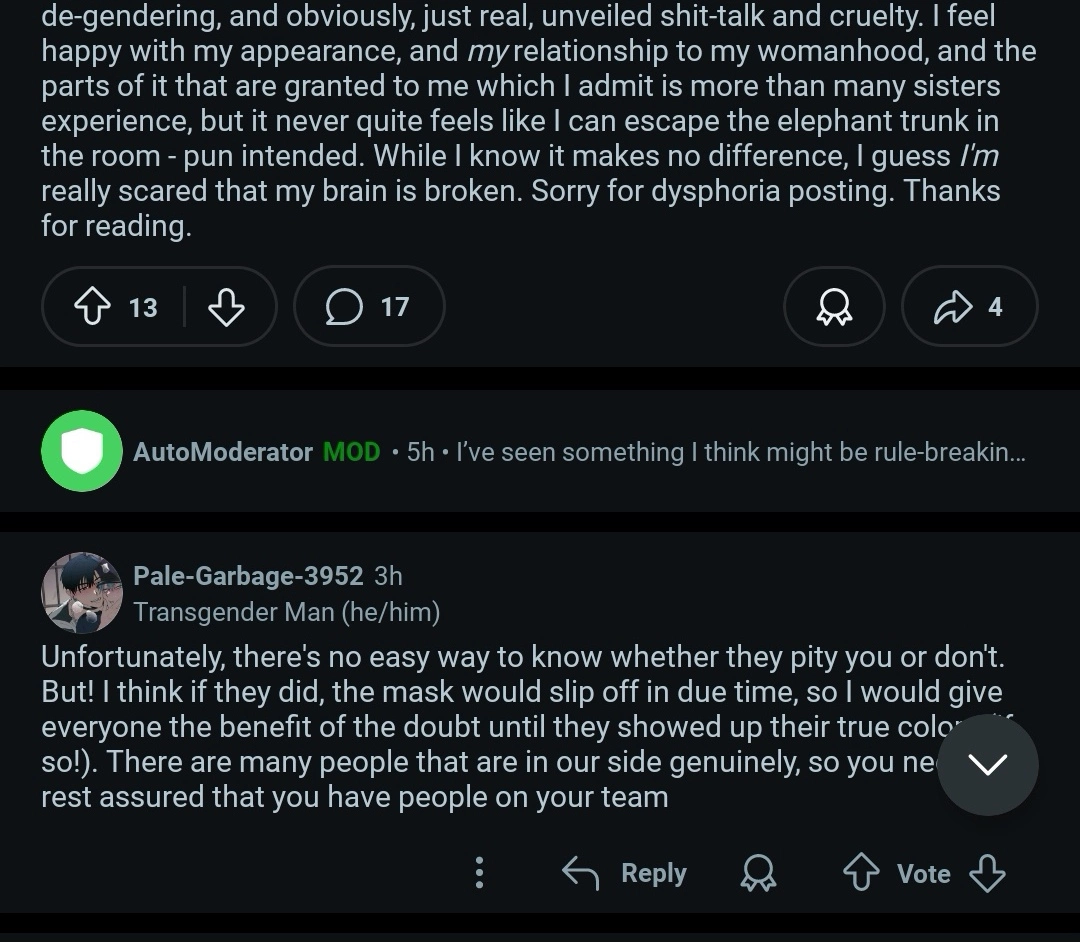Share the post via arrow icon
Screen dimensions: 1080x942
(952, 307)
